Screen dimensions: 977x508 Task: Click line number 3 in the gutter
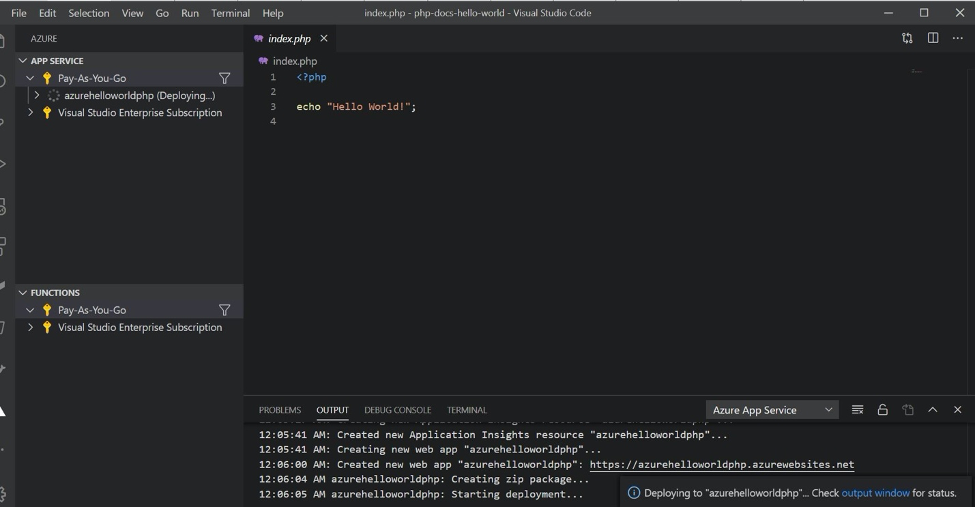[x=273, y=107]
